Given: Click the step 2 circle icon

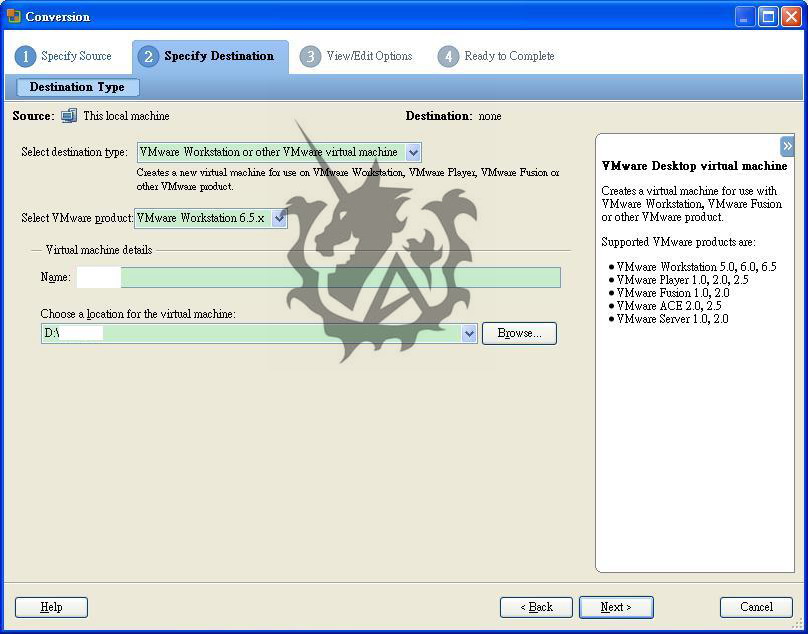Looking at the screenshot, I should point(148,56).
